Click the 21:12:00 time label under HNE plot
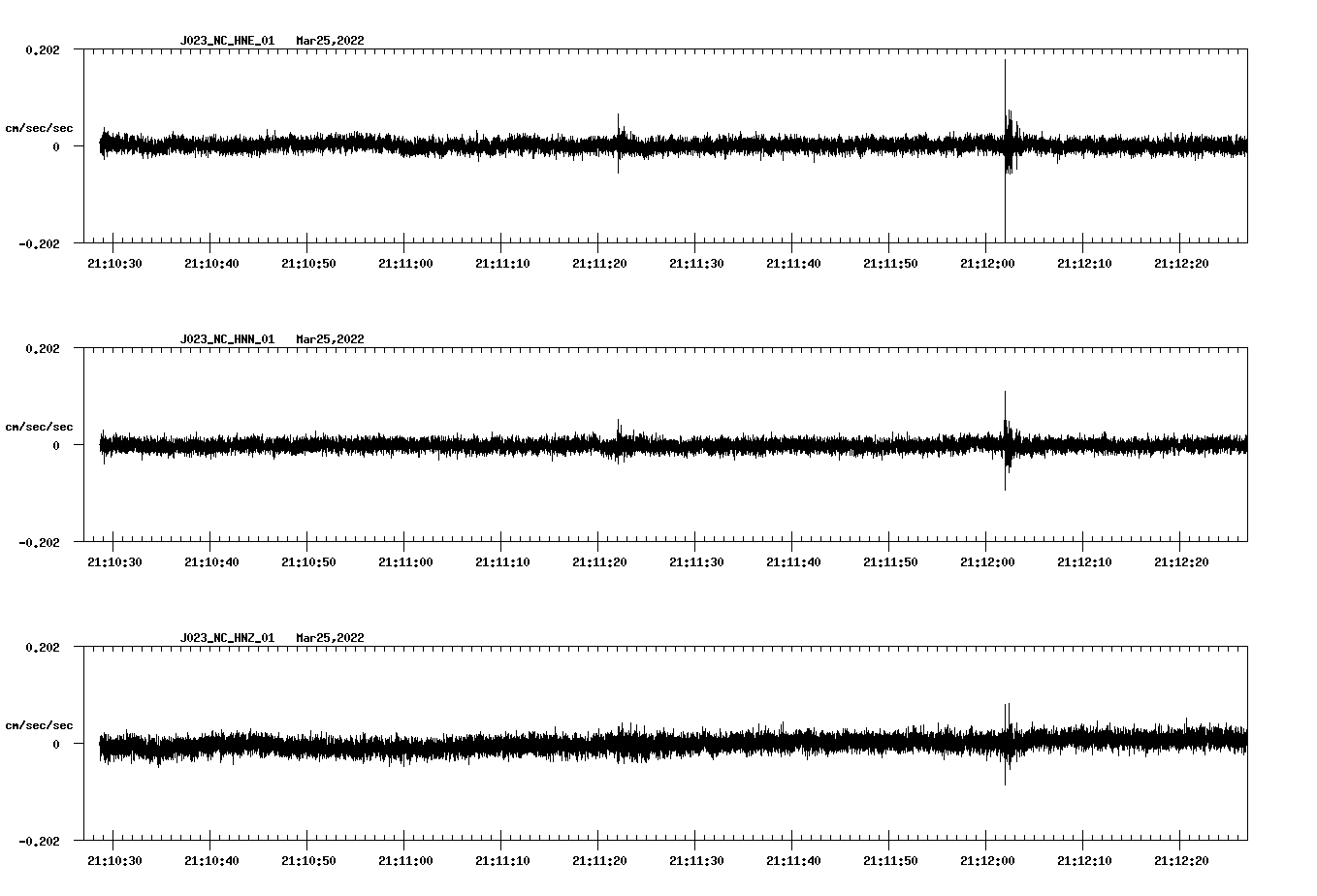Viewport: 1317px width, 896px height. [x=987, y=263]
